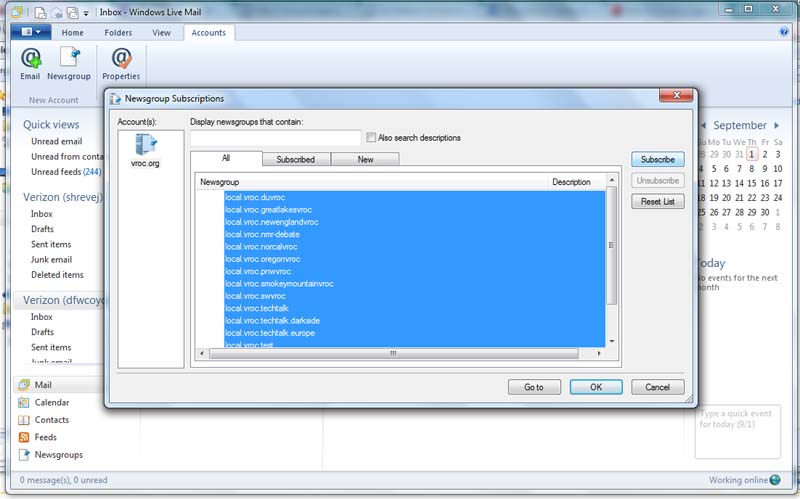This screenshot has height=499, width=800.
Task: Open Inbox under Verizon (dfwcoy
Action: click(42, 317)
